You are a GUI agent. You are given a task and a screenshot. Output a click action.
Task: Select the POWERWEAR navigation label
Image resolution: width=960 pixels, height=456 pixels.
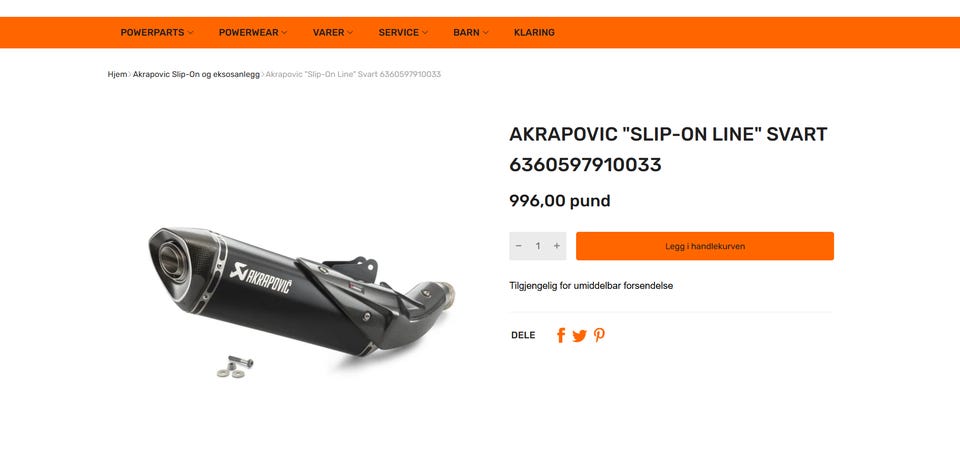point(249,32)
